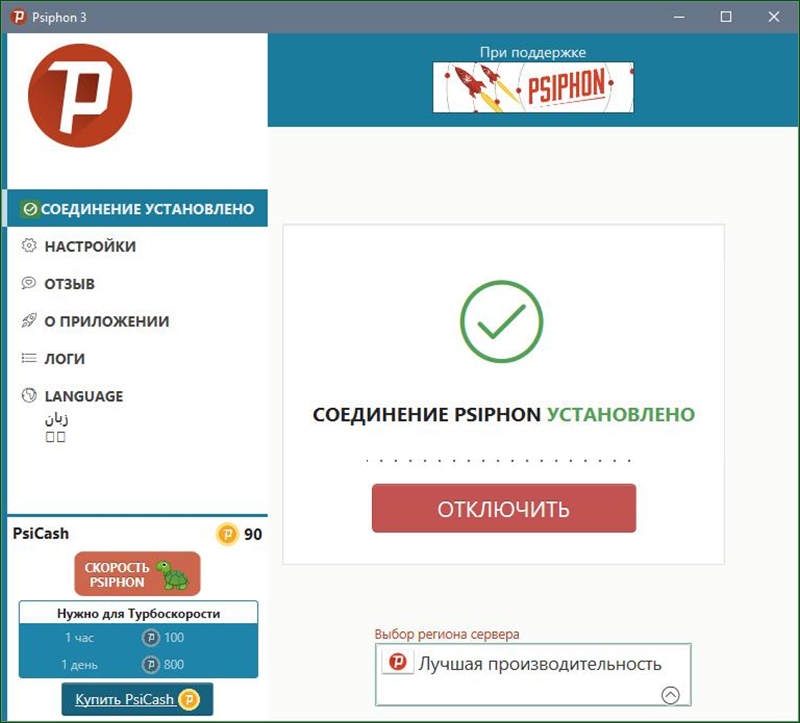Click the large Psiphon logo in sidebar

tap(80, 95)
